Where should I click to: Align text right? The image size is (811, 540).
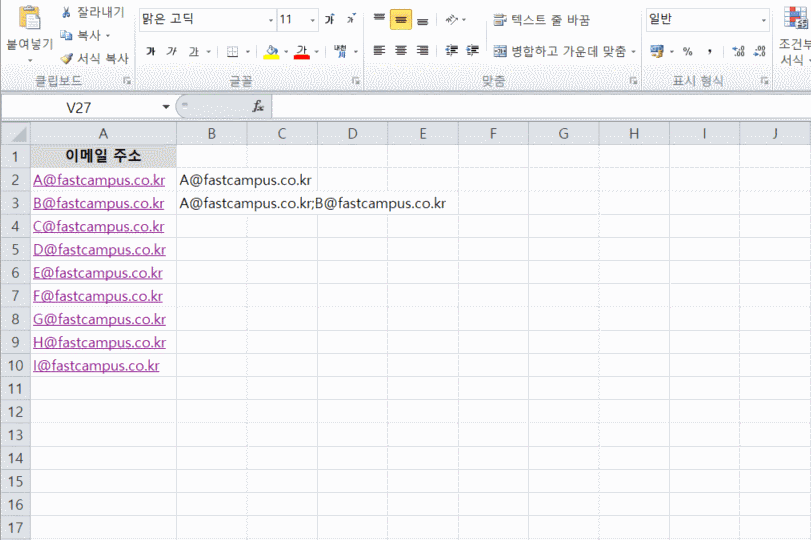[423, 51]
